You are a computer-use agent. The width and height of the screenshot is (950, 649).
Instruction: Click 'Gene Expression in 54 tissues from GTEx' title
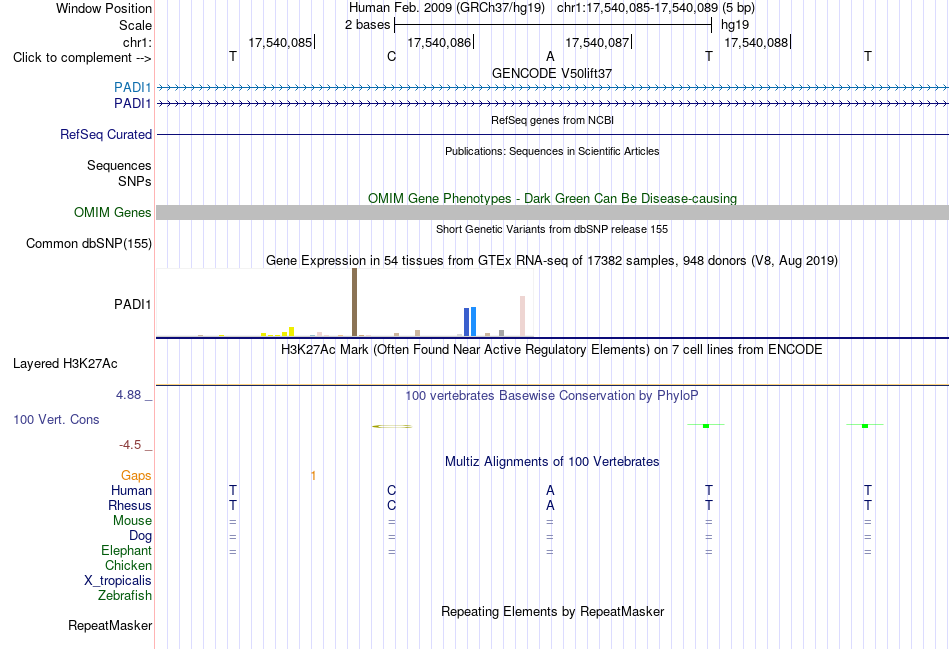tap(552, 261)
